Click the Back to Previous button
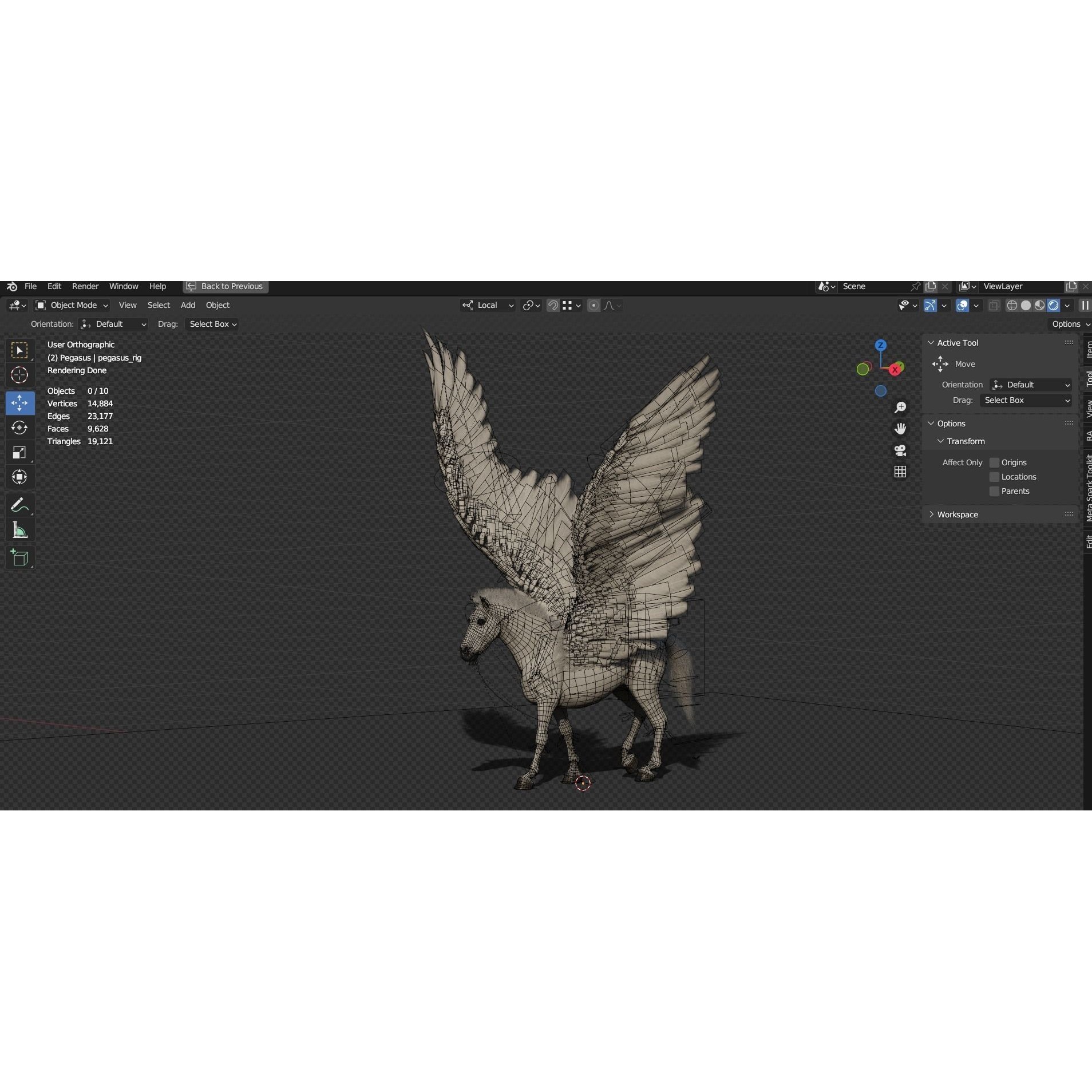The height and width of the screenshot is (1092, 1092). click(225, 286)
